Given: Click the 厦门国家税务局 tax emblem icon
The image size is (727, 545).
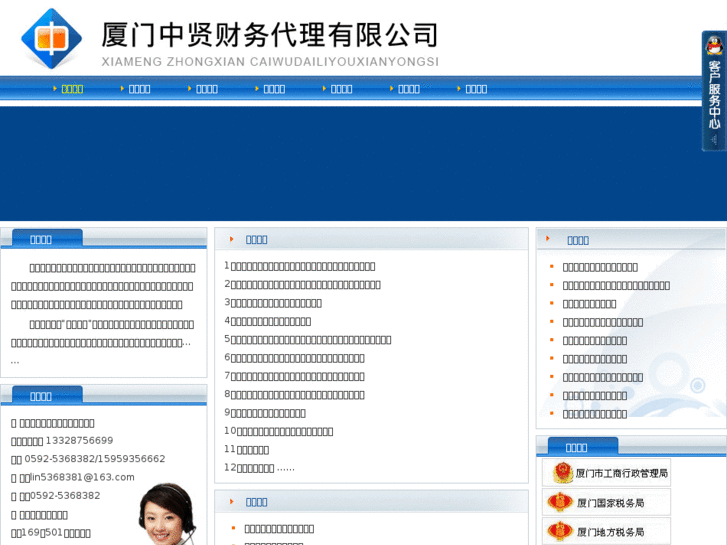Looking at the screenshot, I should (x=560, y=502).
